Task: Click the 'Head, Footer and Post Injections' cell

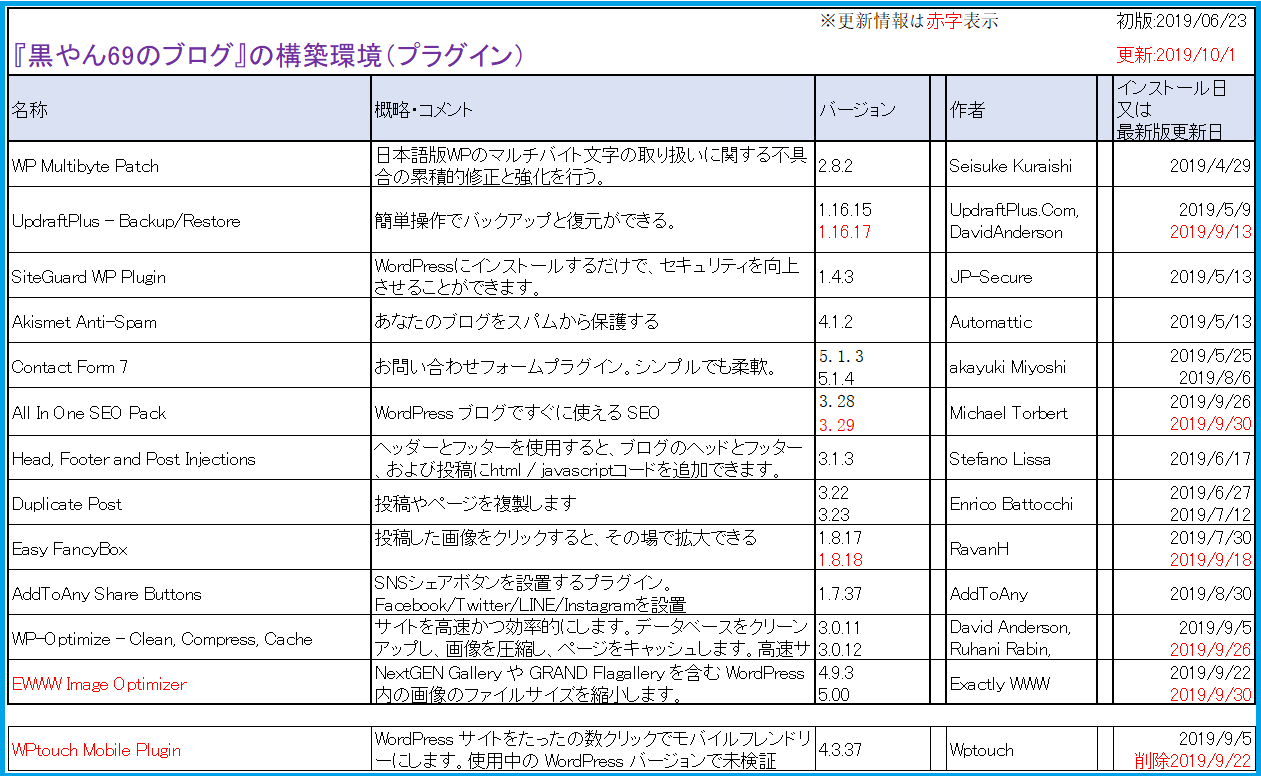Action: (190, 459)
